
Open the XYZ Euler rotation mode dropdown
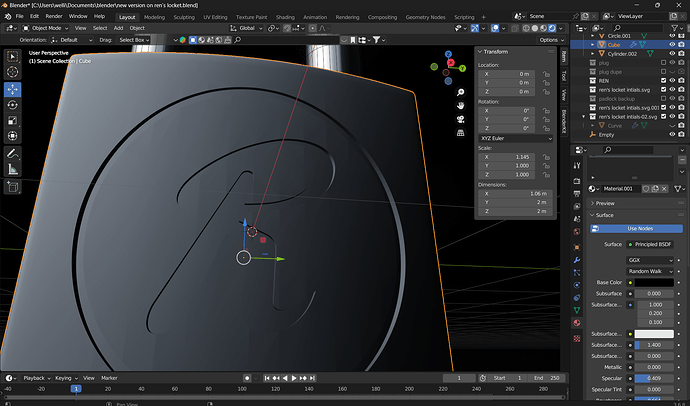pos(515,138)
